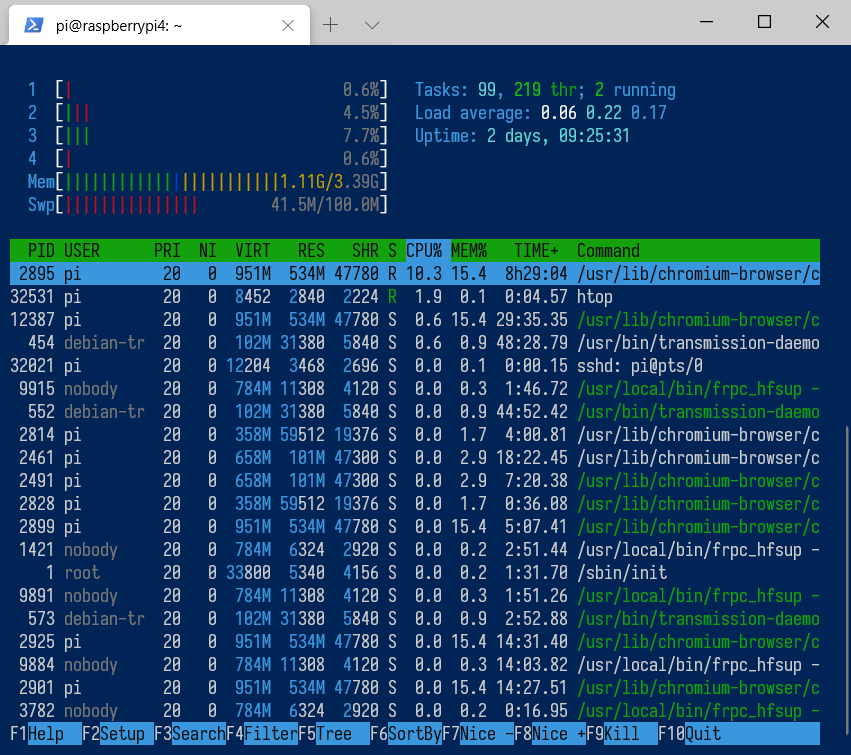Minimize the terminal window
This screenshot has width=851, height=755.
[x=706, y=22]
